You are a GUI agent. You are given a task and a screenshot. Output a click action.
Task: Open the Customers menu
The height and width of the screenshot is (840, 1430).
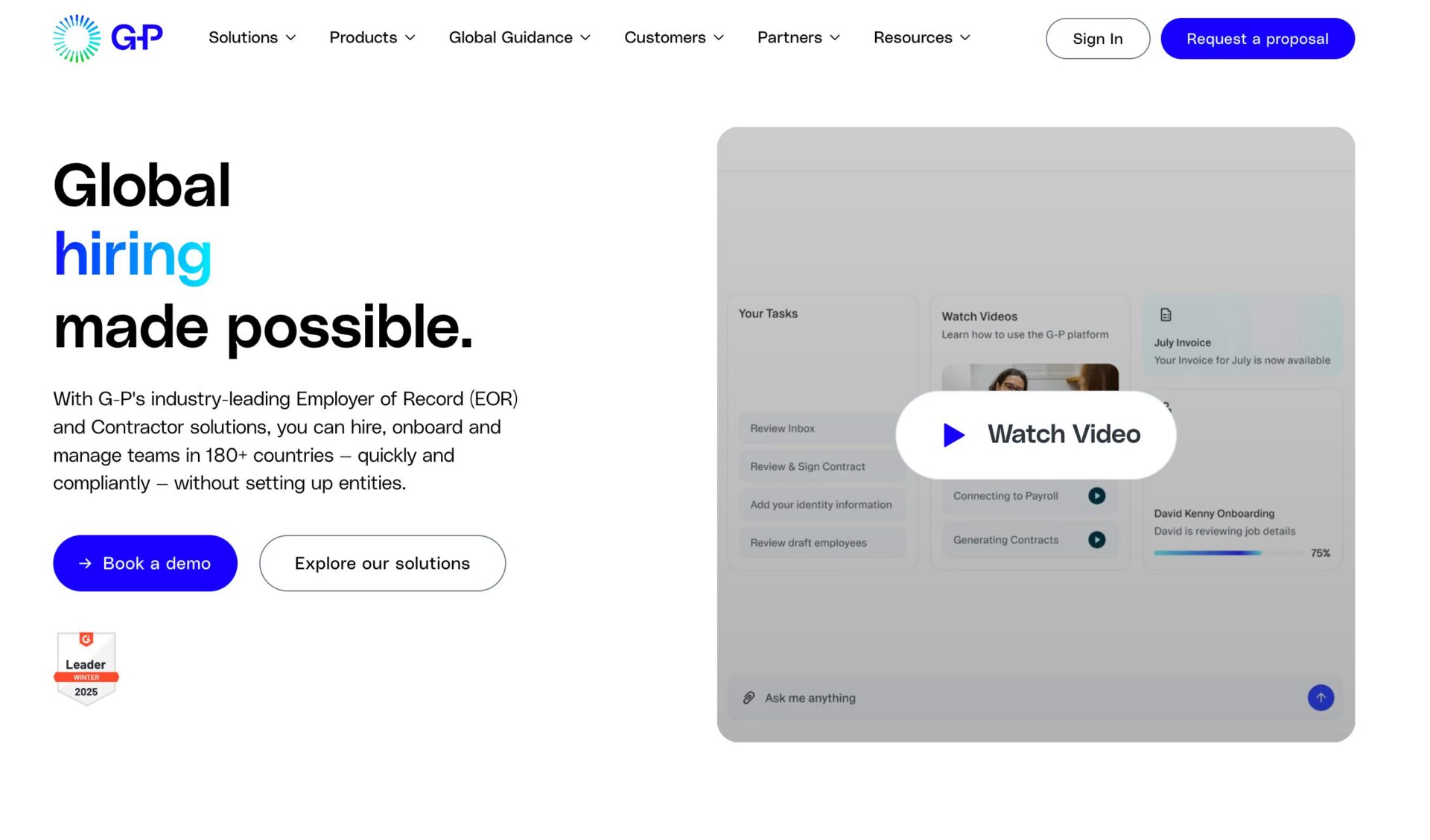click(x=673, y=37)
